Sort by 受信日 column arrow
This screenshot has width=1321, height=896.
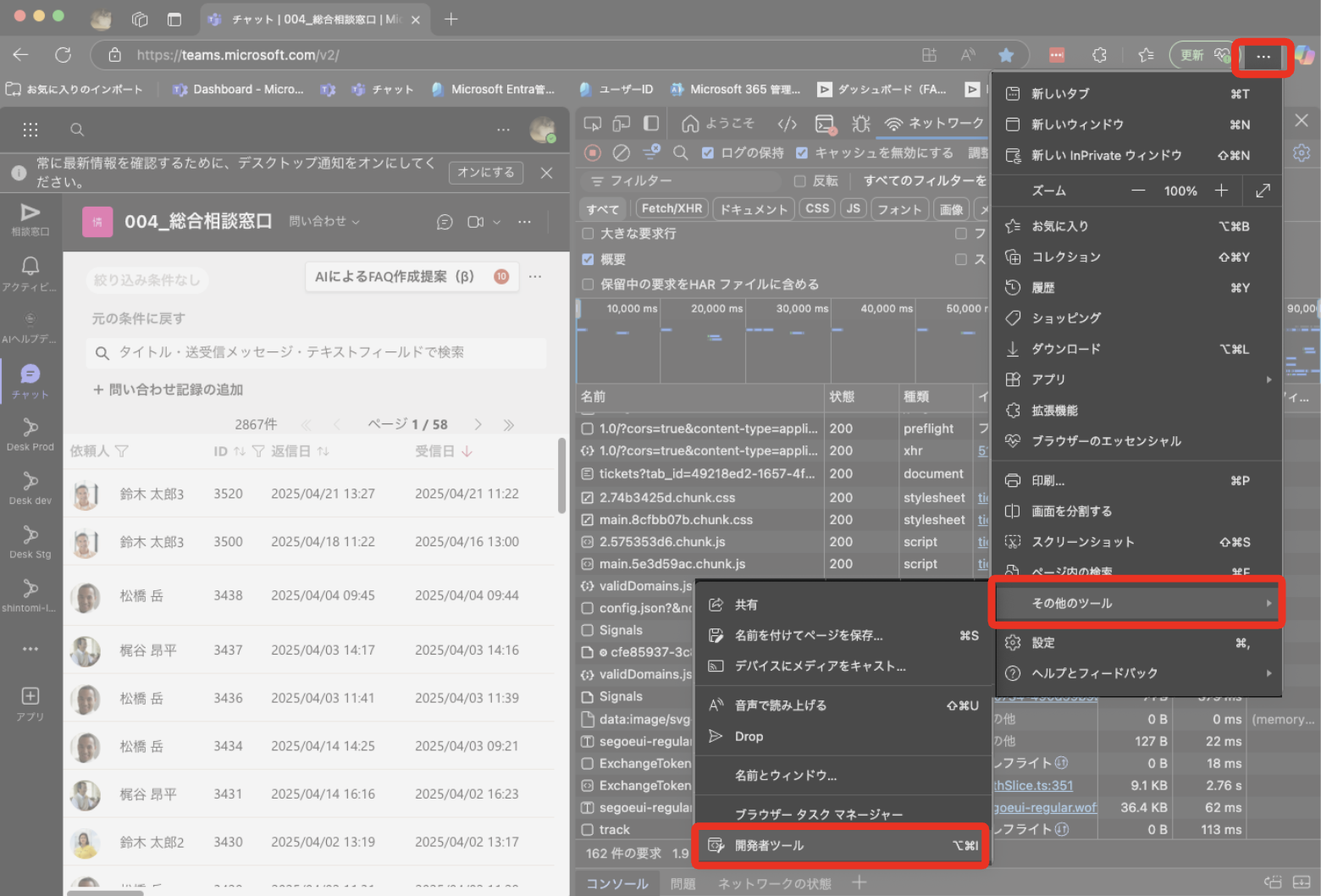467,451
